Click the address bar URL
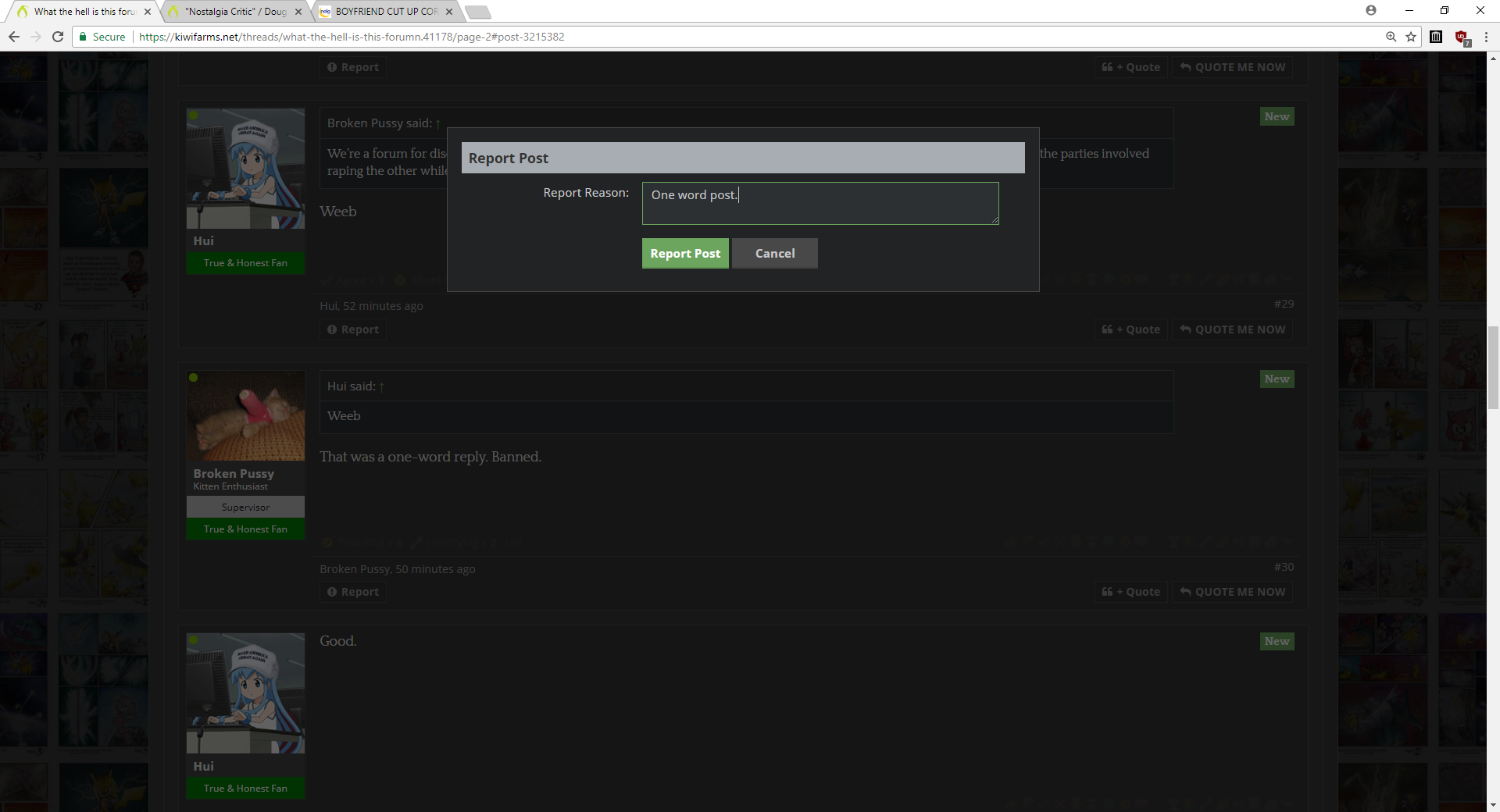The image size is (1500, 812). click(x=352, y=37)
